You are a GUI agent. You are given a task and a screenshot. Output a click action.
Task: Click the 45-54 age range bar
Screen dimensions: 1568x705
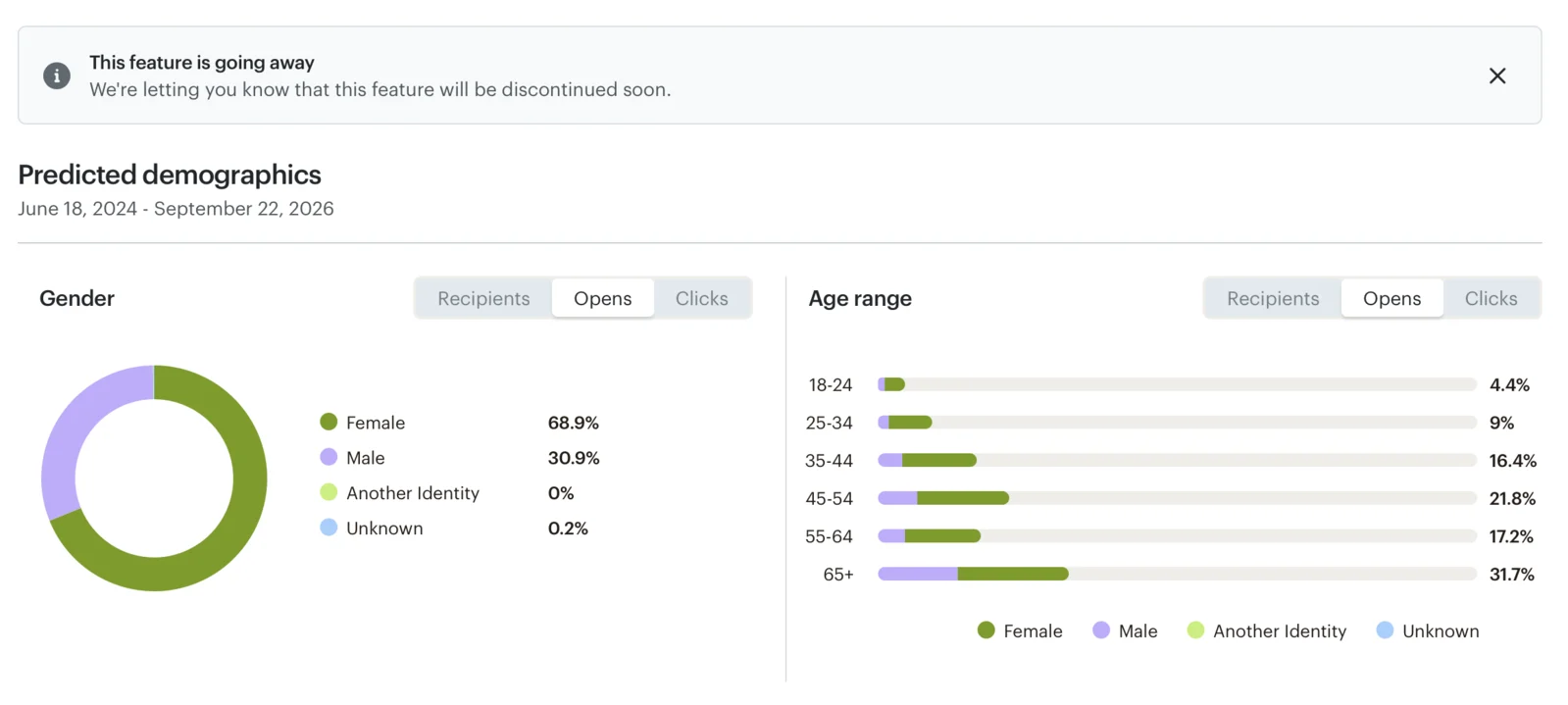(1177, 498)
